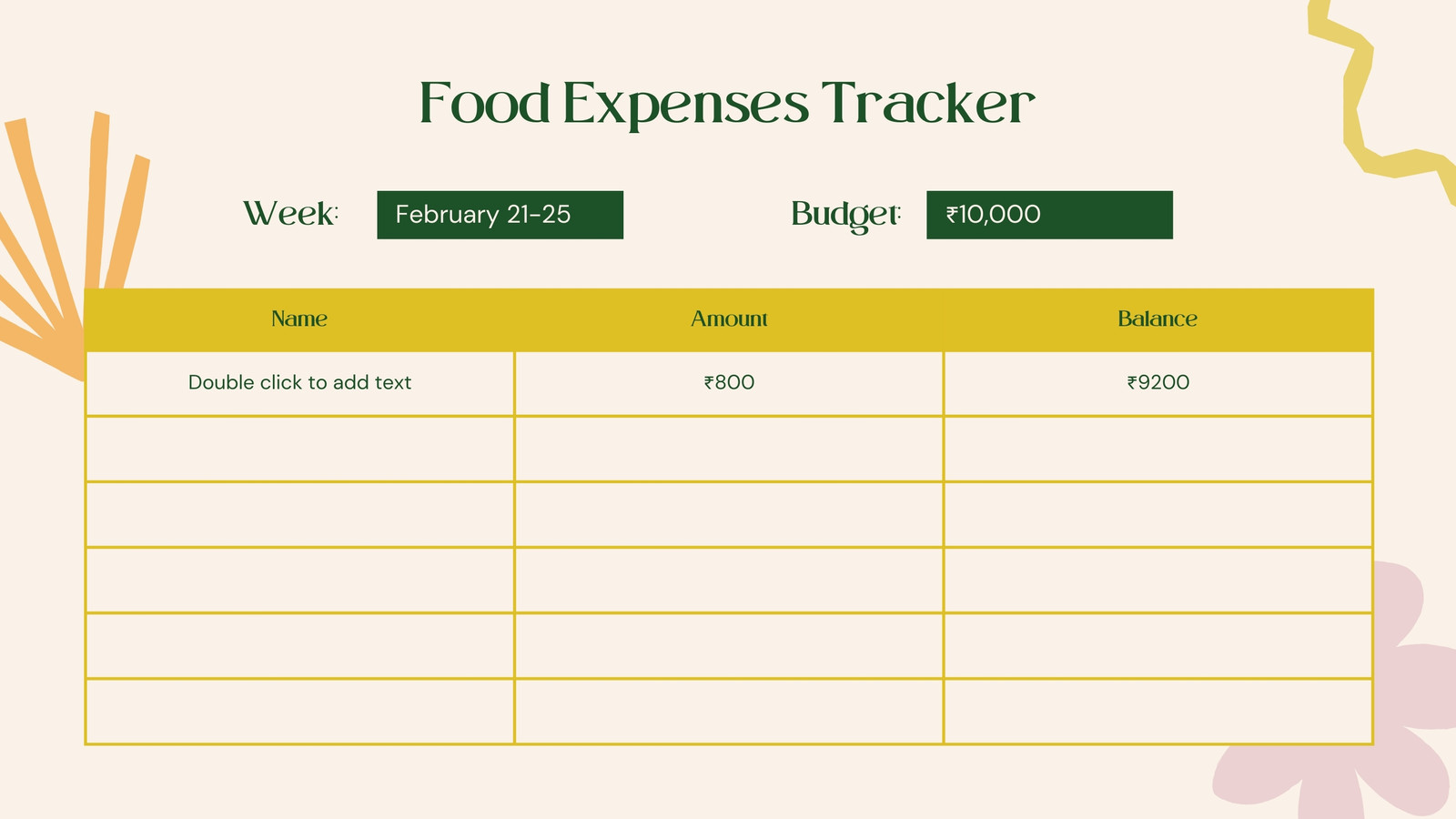Image resolution: width=1456 pixels, height=819 pixels.
Task: Click the empty Name cell in second row
Action: pos(299,449)
